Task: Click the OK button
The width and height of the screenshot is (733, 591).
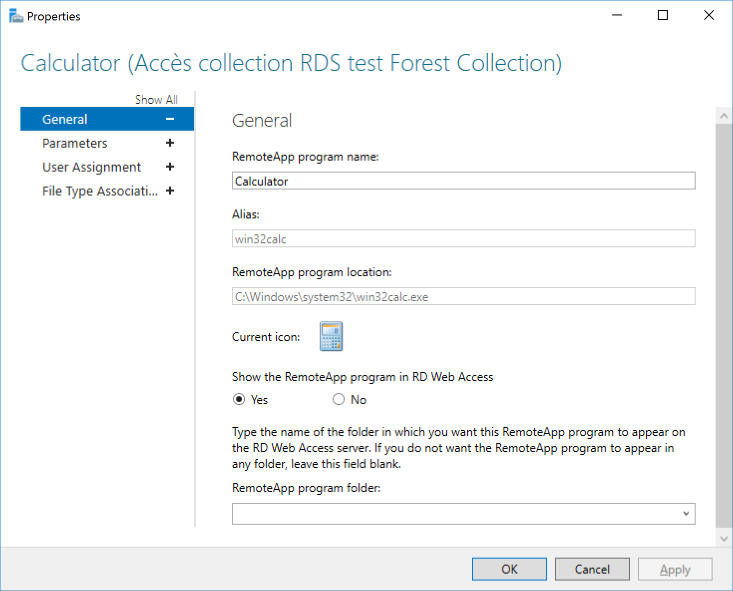Action: coord(509,569)
